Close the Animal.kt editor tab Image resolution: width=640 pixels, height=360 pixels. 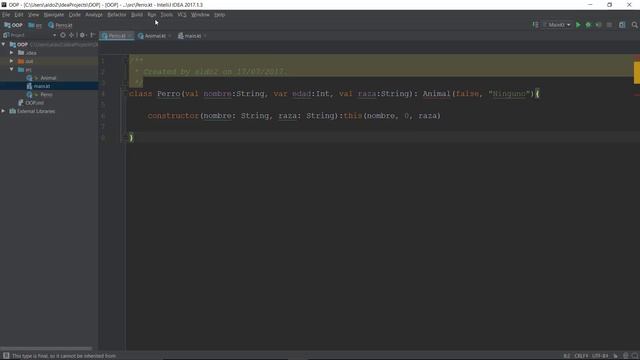[x=169, y=36]
